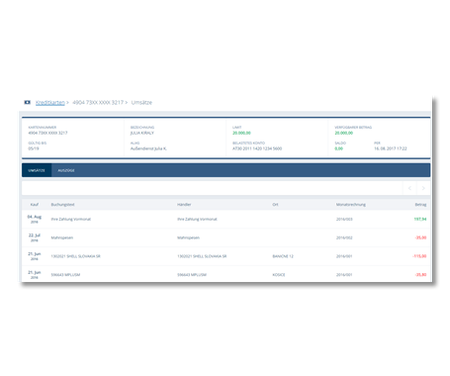
Task: Open the 04. Aug Ihre Zahlung Vormonat transaction
Action: click(x=226, y=219)
